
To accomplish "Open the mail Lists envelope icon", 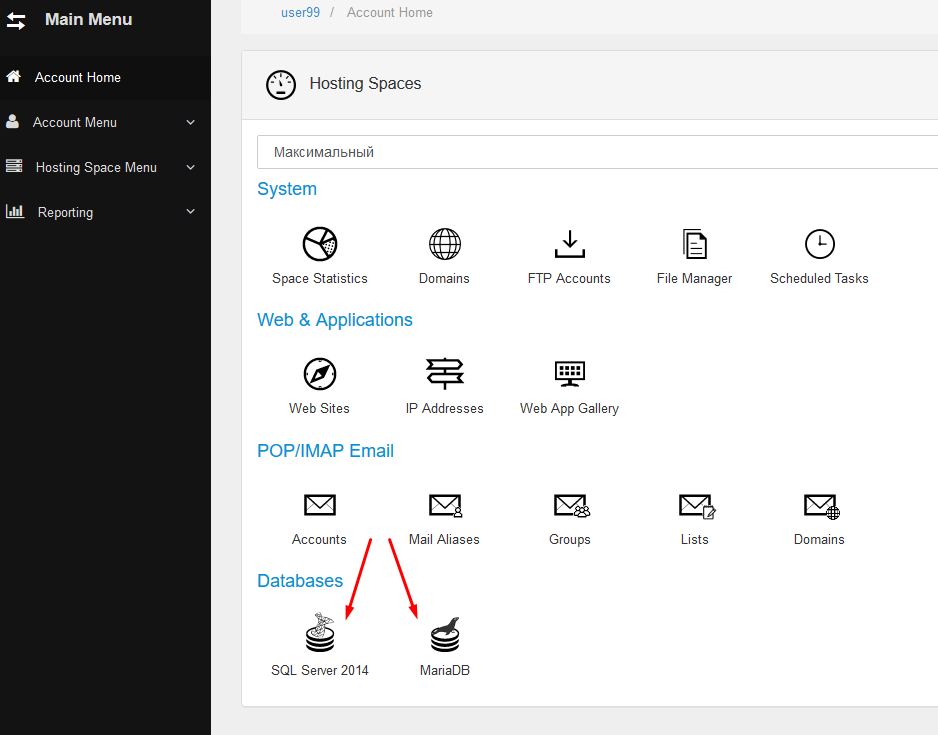I will [697, 506].
